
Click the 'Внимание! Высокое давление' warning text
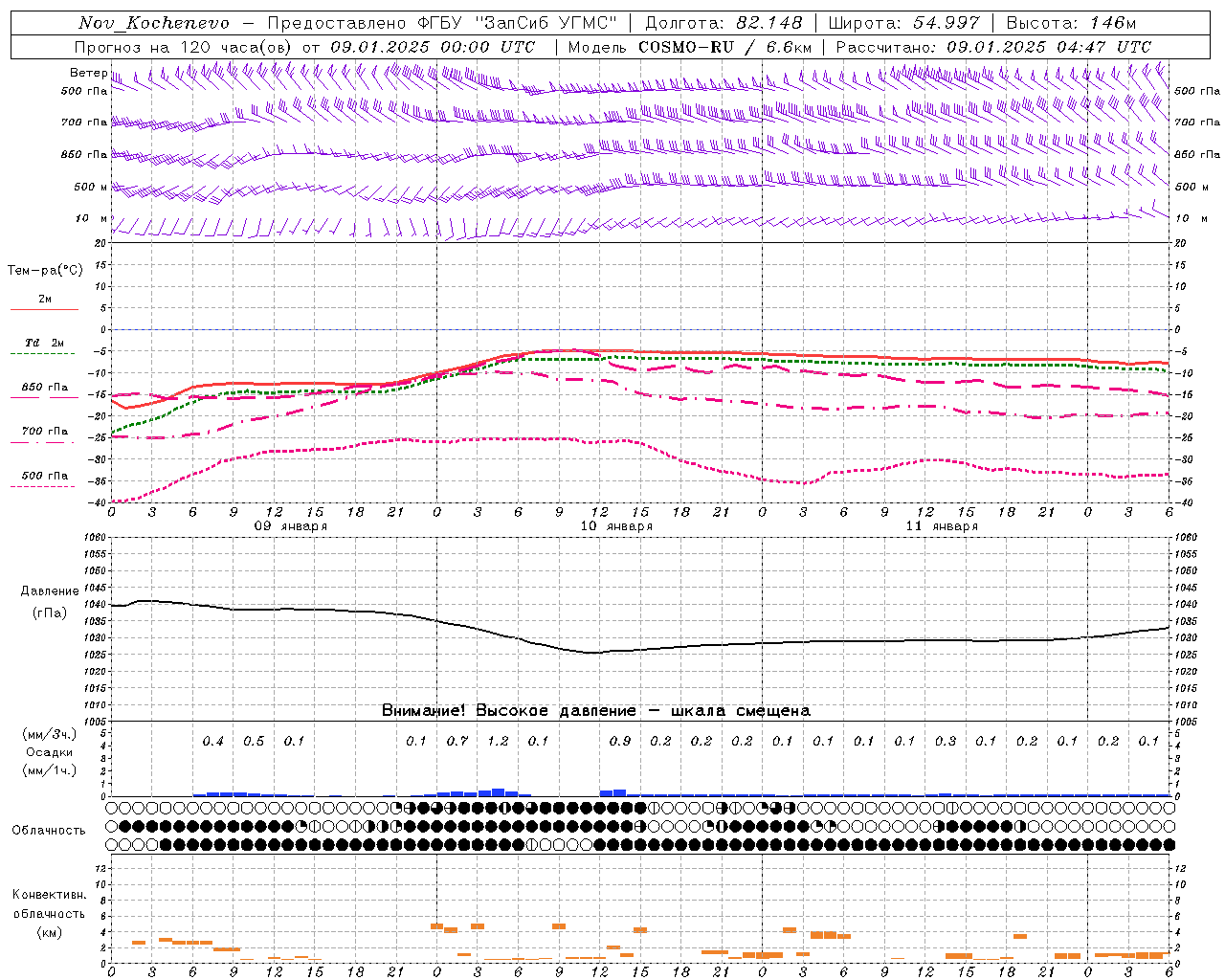(508, 711)
